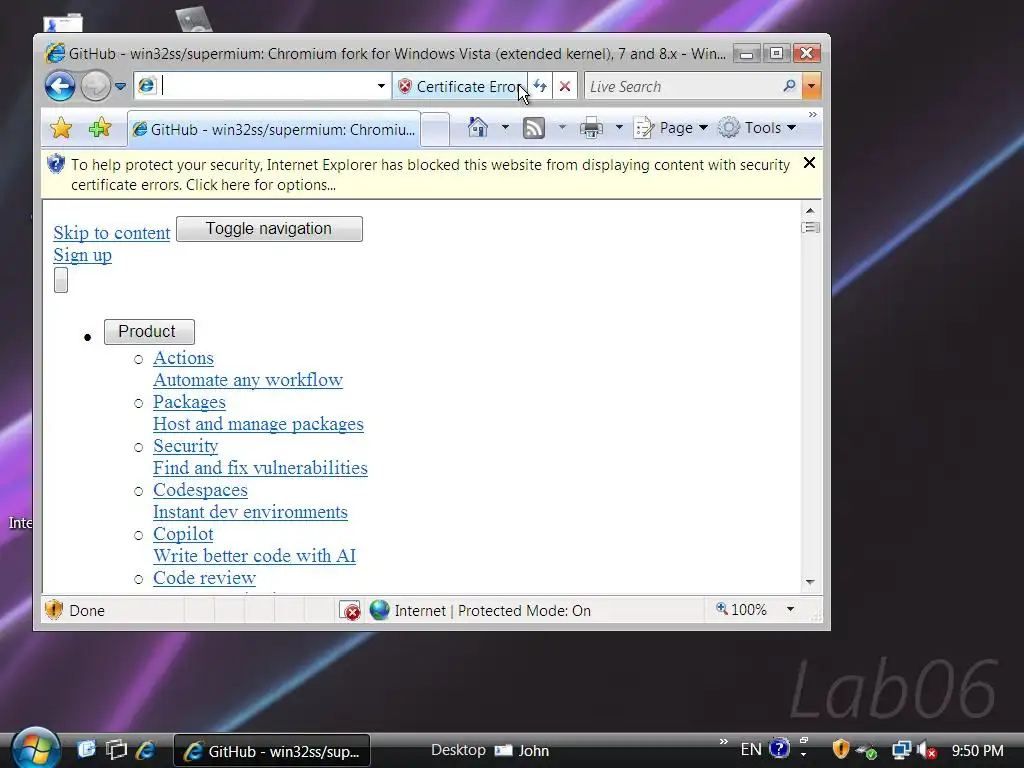The image size is (1024, 768).
Task: Open the Find and fix vulnerabilities link
Action: tap(260, 468)
